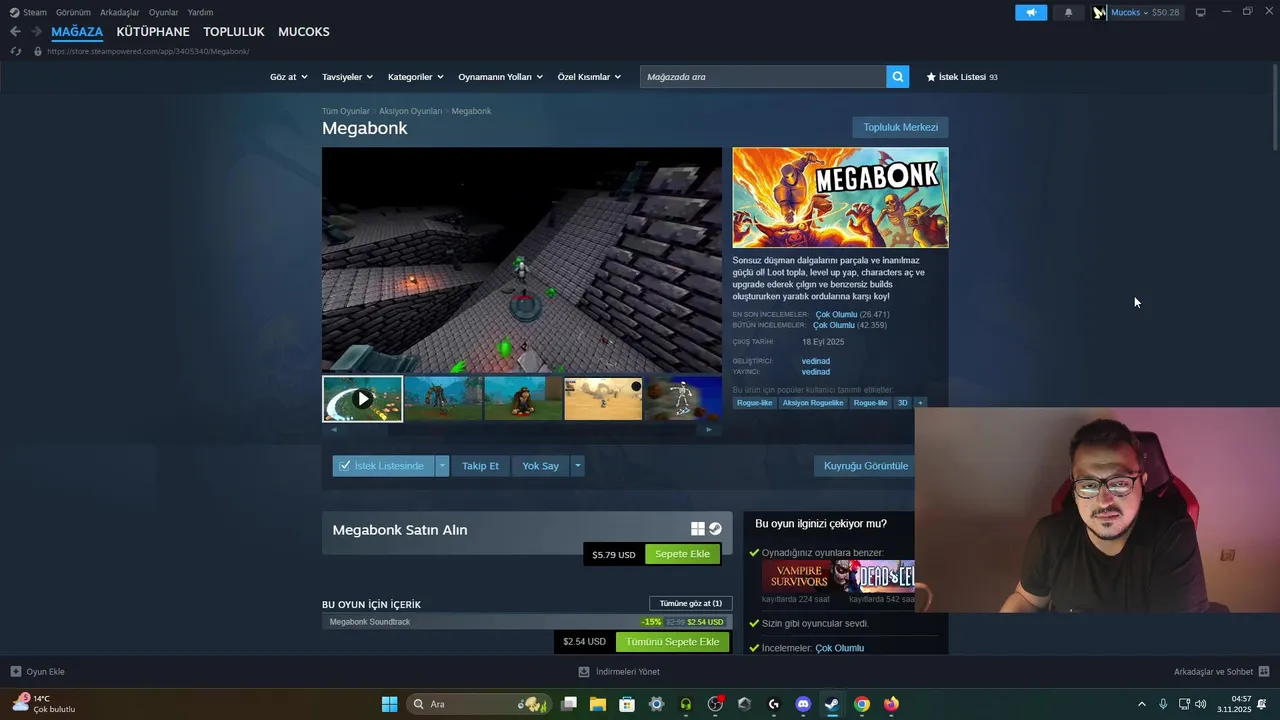Expand the Mucoks account dropdown

pos(1146,13)
